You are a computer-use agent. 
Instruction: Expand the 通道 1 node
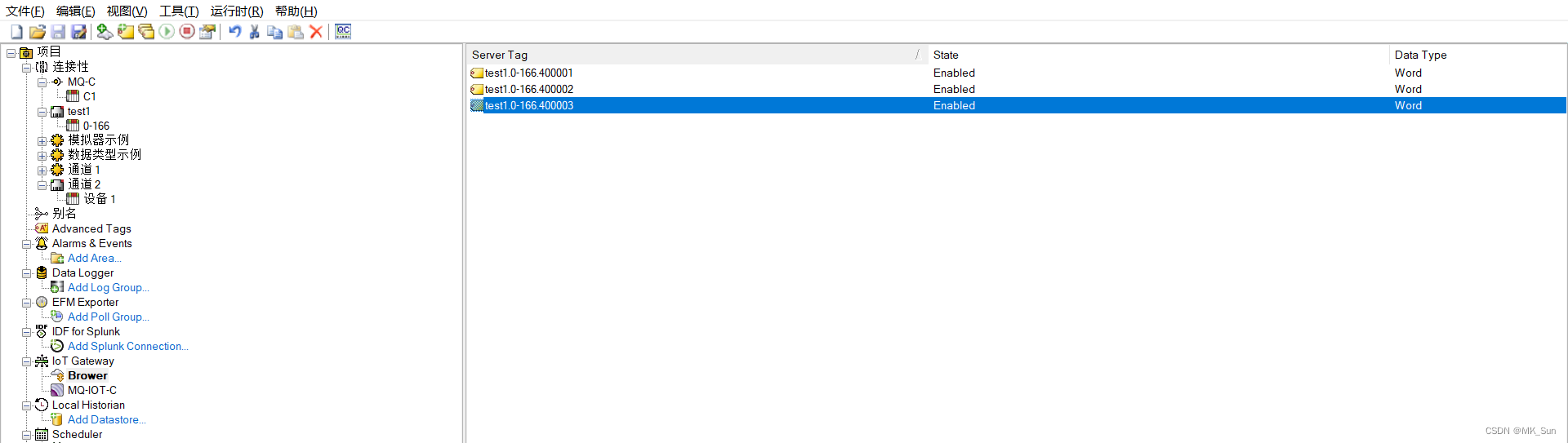pyautogui.click(x=42, y=171)
